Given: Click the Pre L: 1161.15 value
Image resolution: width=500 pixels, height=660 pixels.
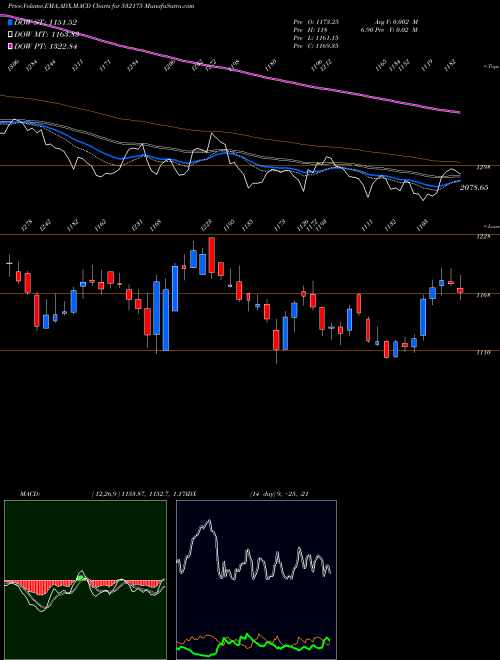Looking at the screenshot, I should 316,38.
